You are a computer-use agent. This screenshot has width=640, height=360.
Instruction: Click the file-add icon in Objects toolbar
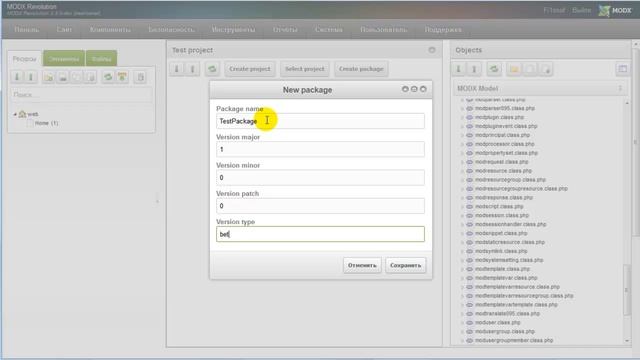coord(546,69)
